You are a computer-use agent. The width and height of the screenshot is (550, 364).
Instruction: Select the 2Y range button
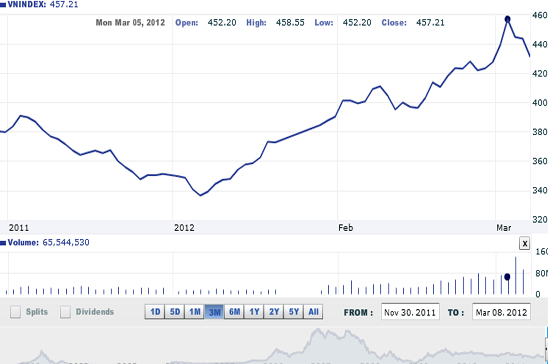(x=274, y=312)
